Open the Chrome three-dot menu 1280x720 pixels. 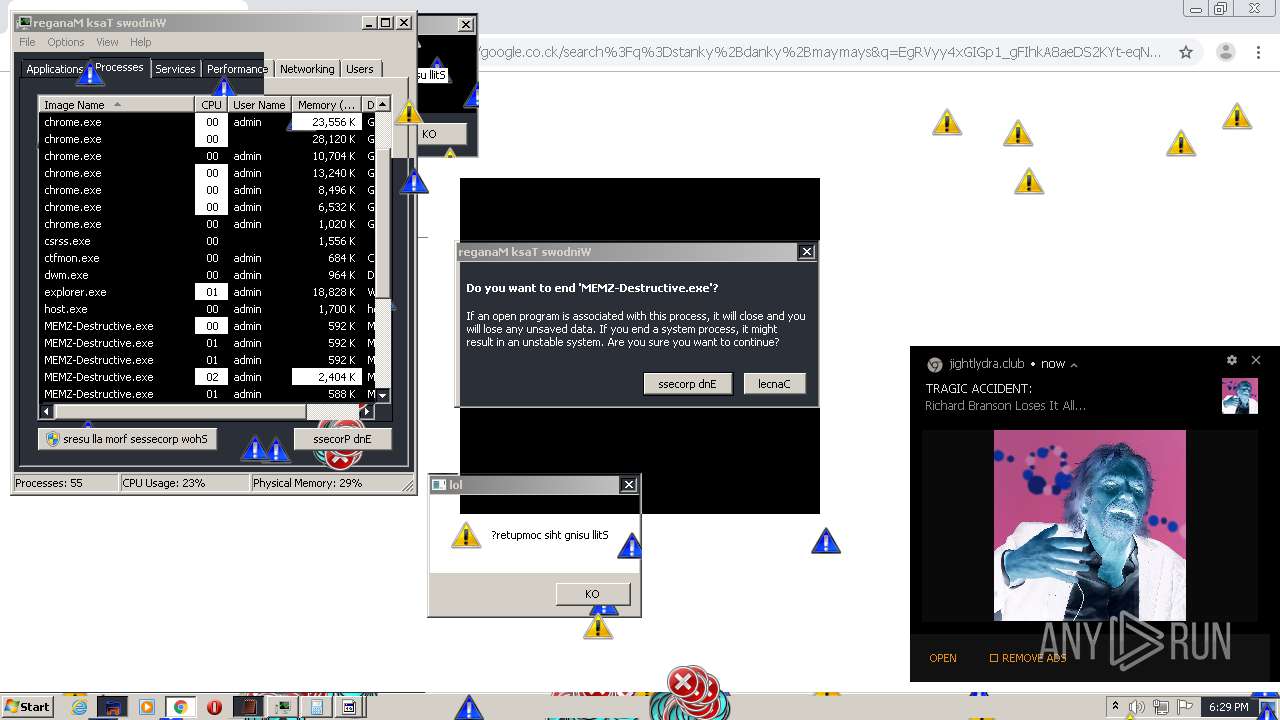(1257, 52)
